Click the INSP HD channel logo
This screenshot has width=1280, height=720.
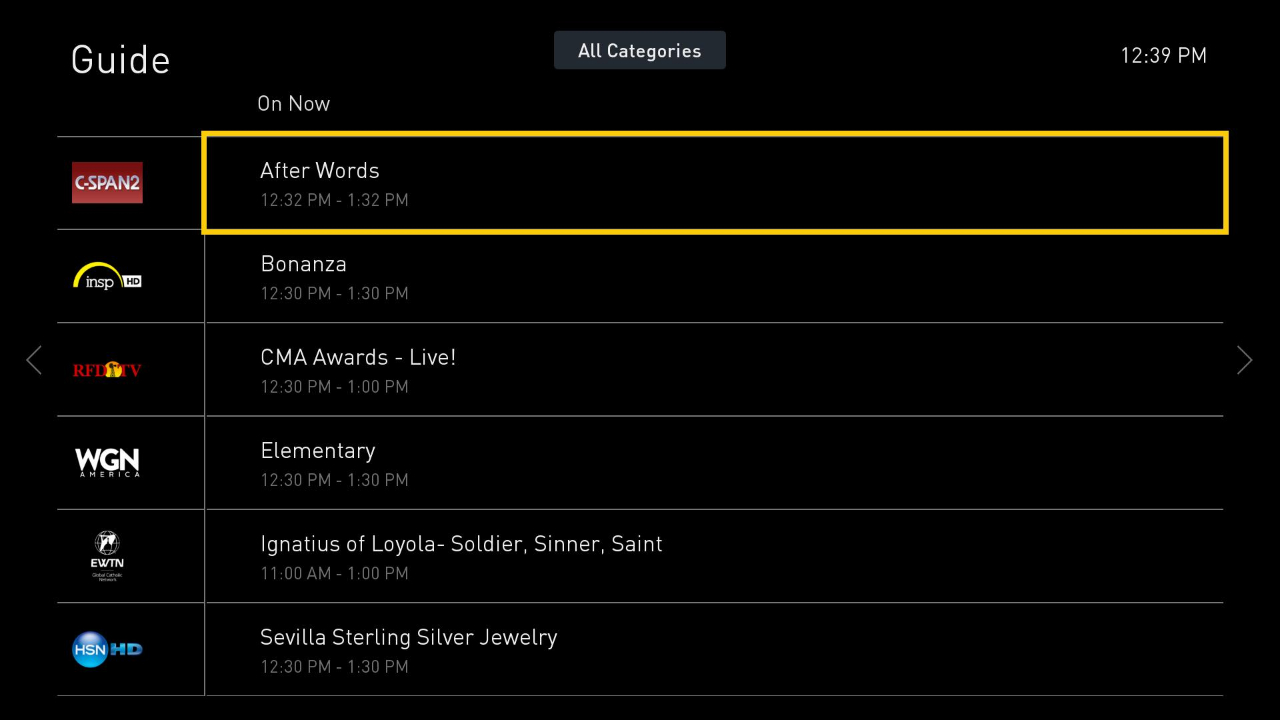tap(107, 276)
